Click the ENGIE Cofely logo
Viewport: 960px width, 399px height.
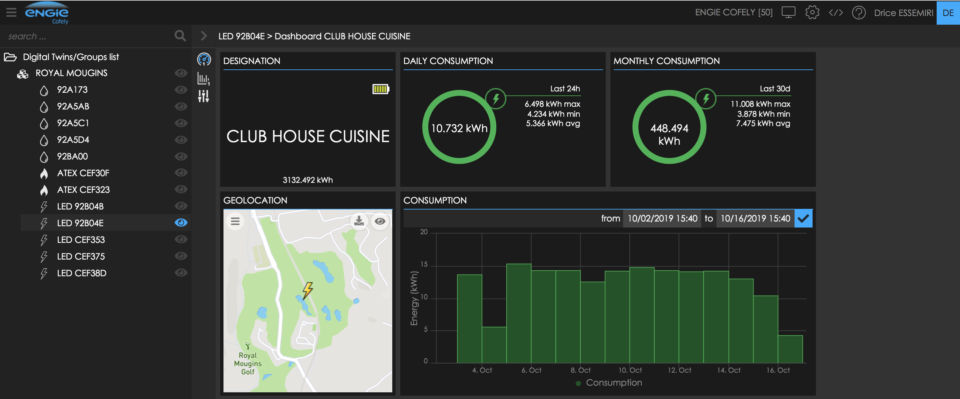coord(47,13)
